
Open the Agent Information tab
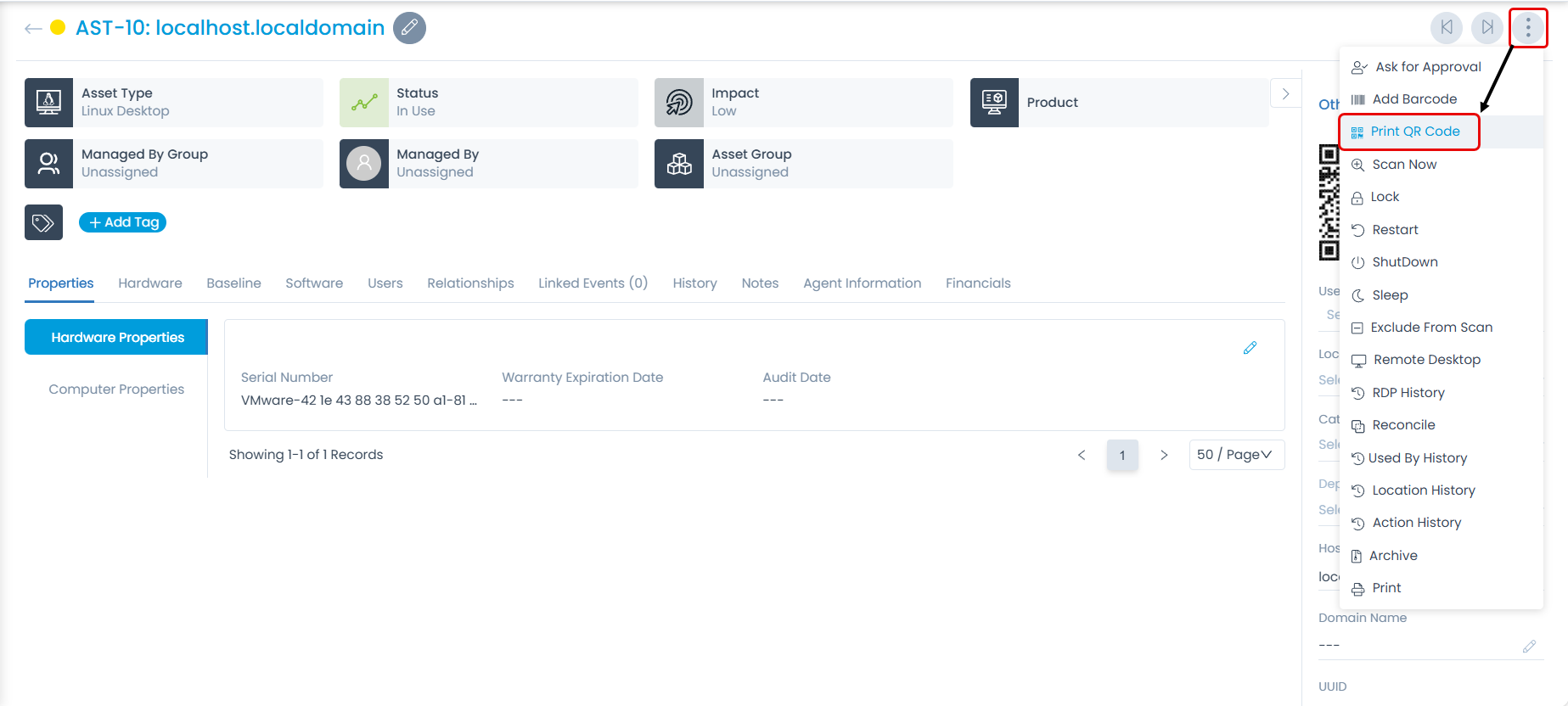862,283
